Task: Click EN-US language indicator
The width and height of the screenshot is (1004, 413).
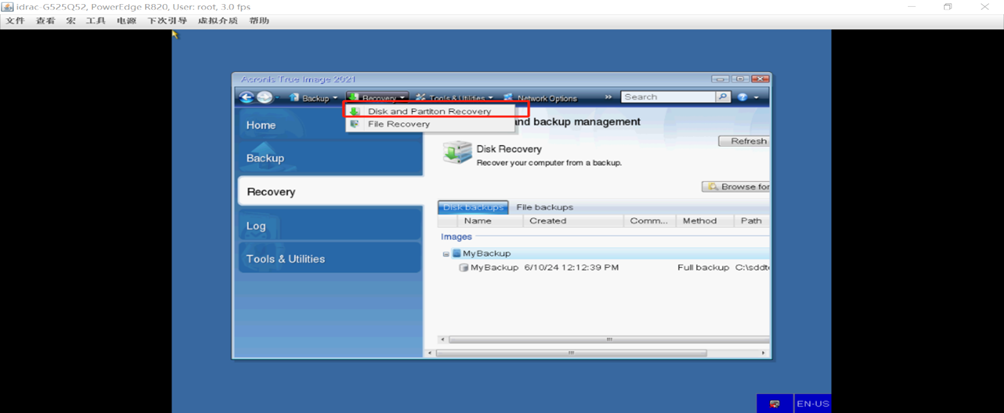Action: (813, 403)
